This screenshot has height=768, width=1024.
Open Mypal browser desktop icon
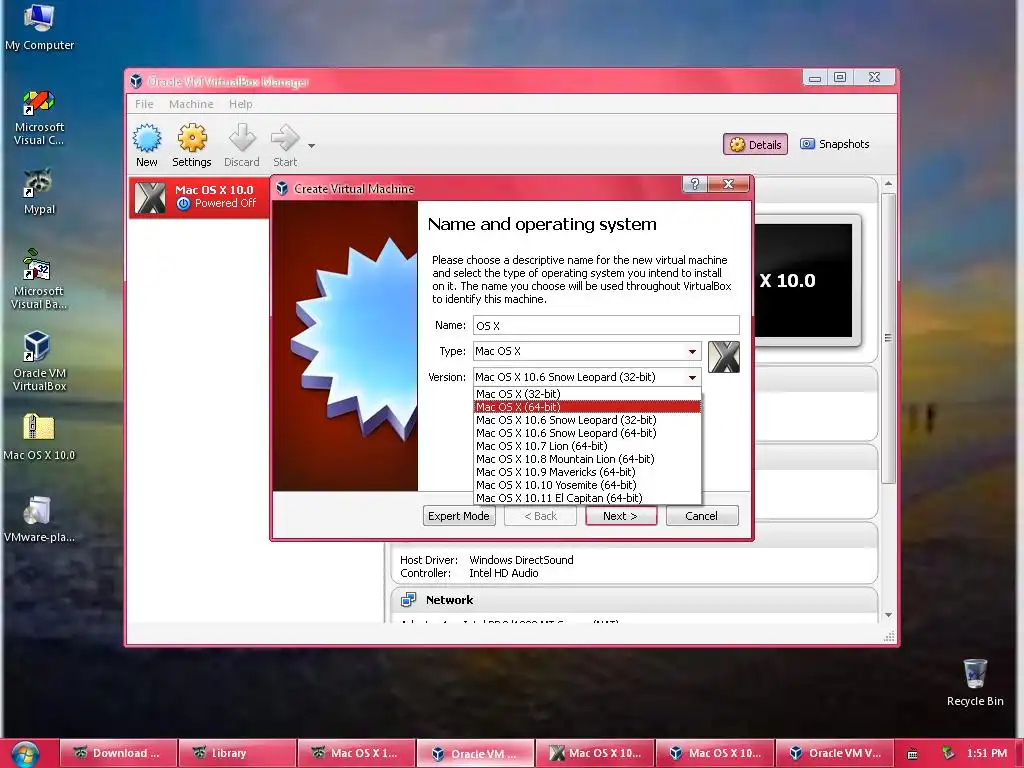point(39,192)
